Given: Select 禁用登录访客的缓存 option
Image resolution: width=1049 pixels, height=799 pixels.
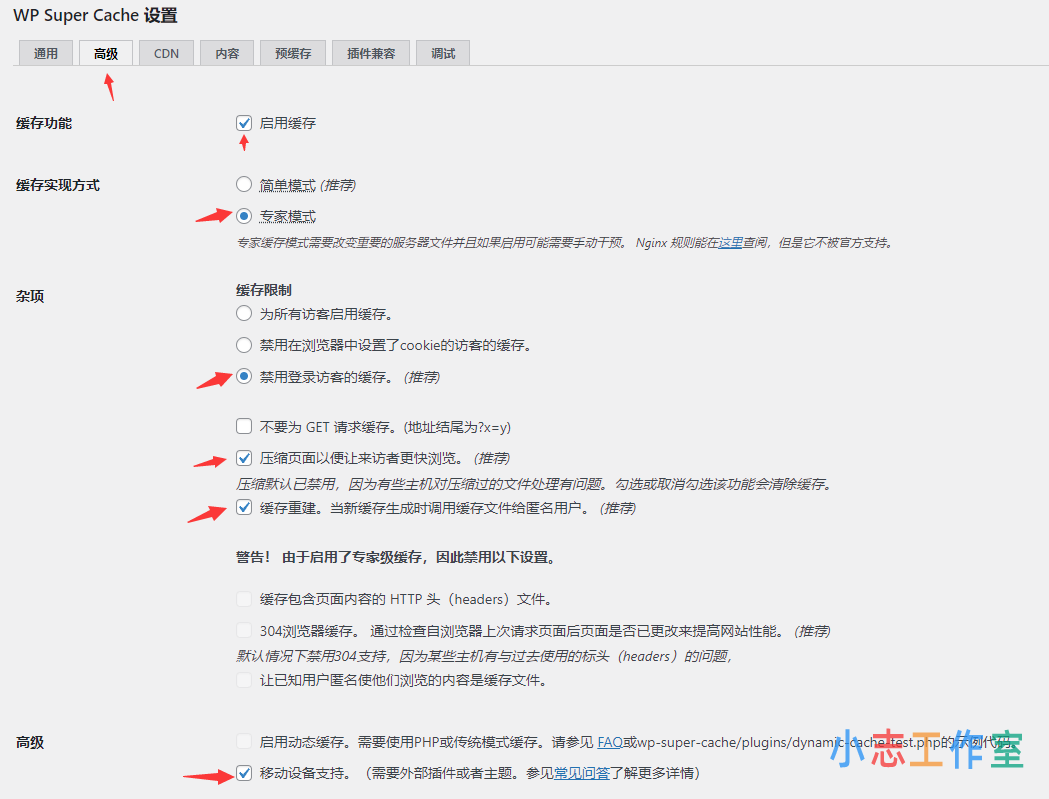Looking at the screenshot, I should 242,376.
